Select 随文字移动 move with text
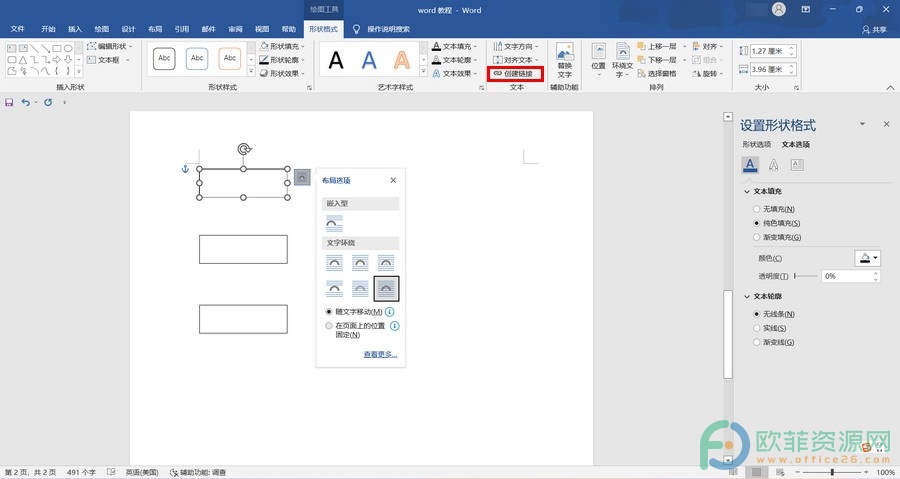Image resolution: width=900 pixels, height=479 pixels. point(354,311)
